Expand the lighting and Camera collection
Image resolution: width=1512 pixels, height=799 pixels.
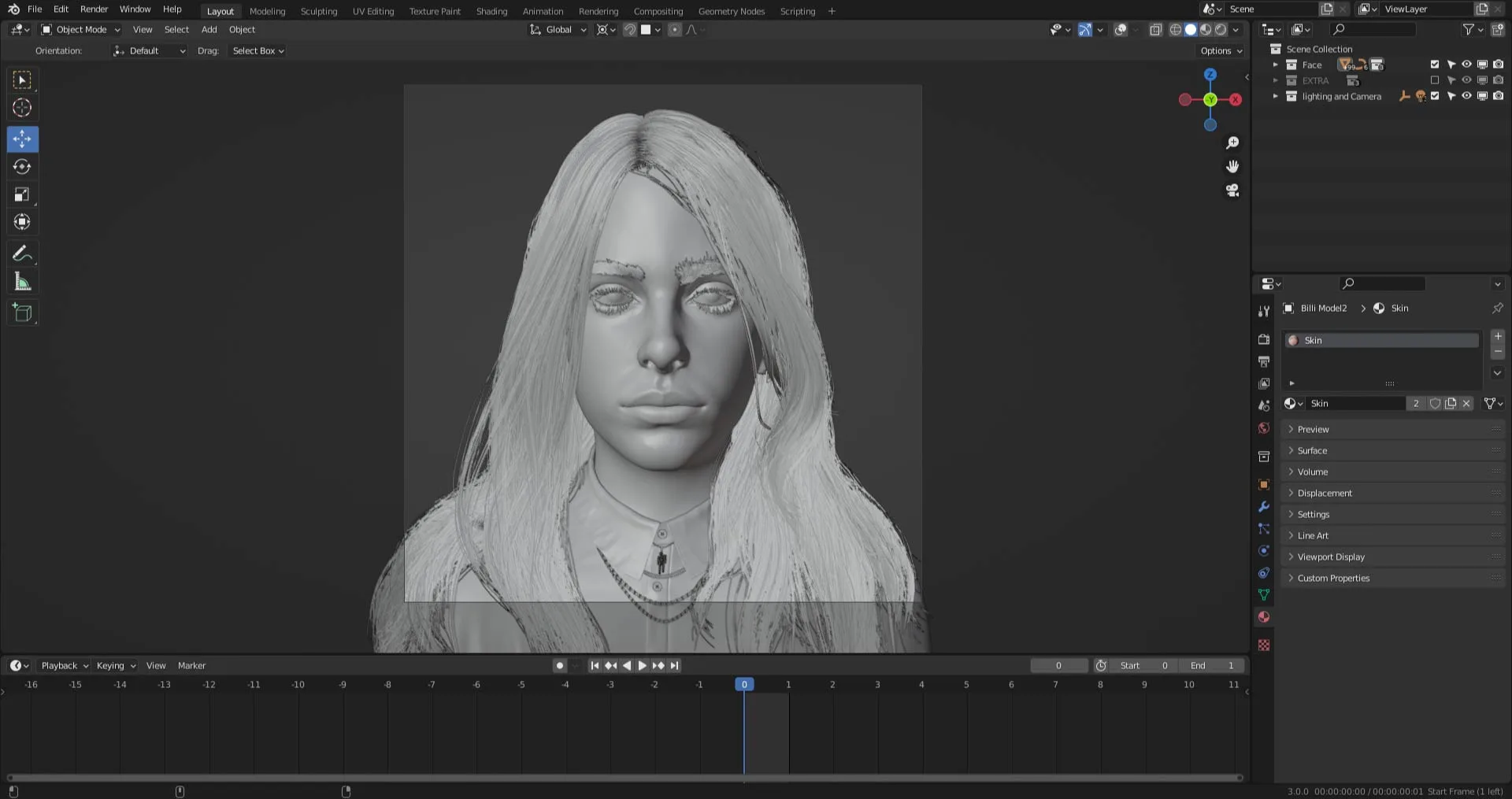[x=1276, y=96]
